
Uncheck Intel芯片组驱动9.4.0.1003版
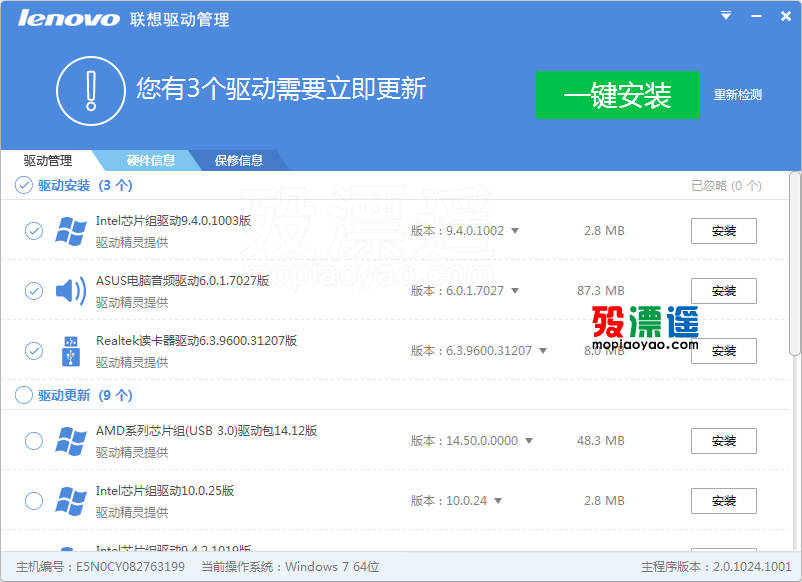point(34,231)
